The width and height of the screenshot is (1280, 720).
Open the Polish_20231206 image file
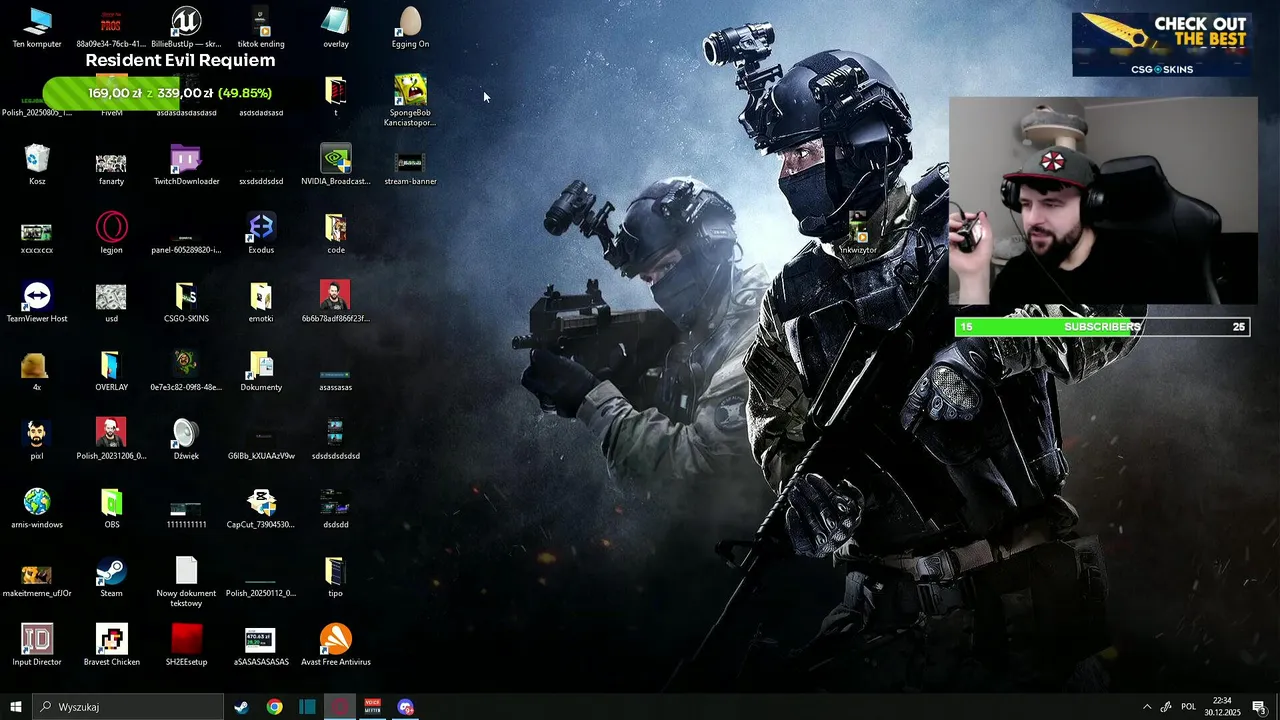pos(111,438)
